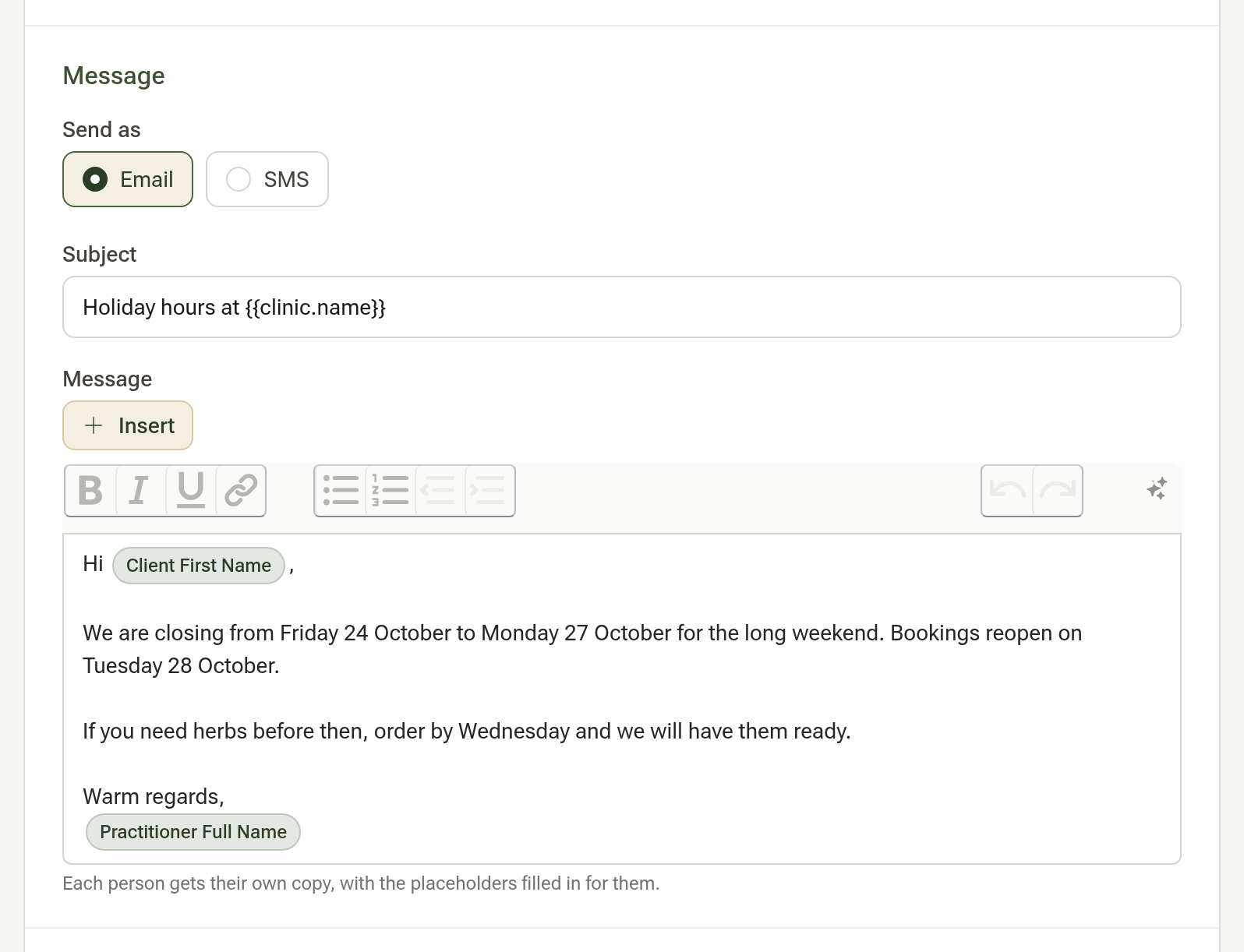Place cursor after 'Warm regards,'

226,796
